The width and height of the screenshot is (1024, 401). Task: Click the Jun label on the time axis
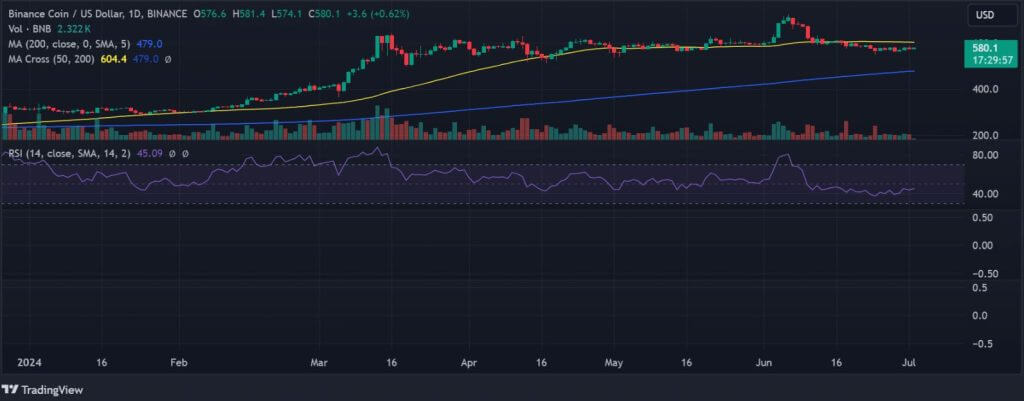point(766,362)
